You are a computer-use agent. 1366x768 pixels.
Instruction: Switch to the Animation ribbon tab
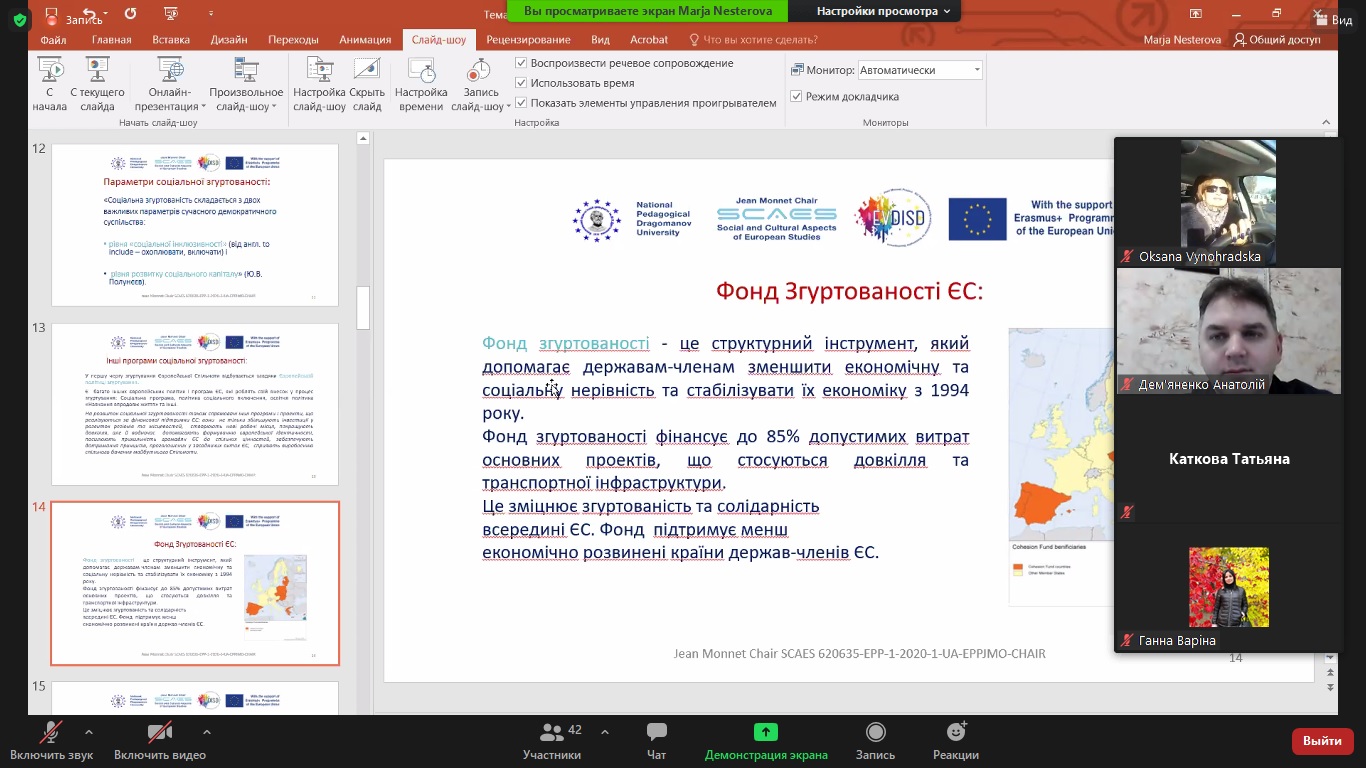(x=364, y=40)
